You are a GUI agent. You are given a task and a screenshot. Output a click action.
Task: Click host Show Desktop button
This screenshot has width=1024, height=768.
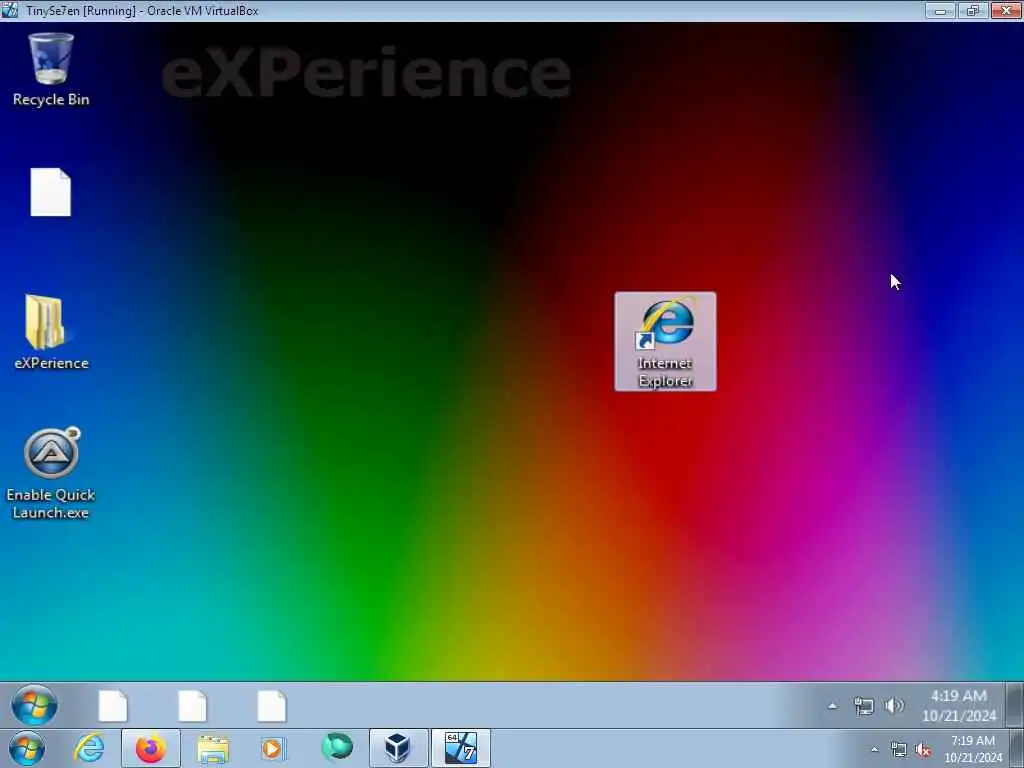1017,748
